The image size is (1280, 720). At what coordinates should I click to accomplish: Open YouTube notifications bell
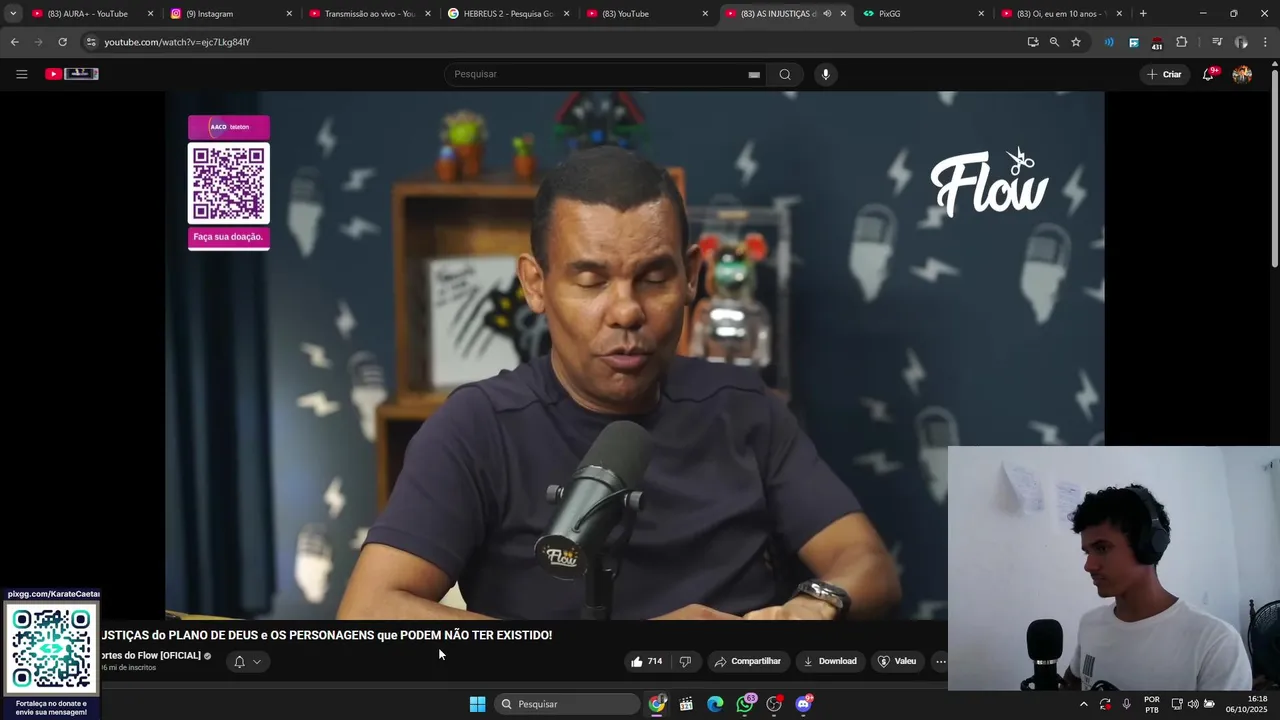tap(1208, 74)
